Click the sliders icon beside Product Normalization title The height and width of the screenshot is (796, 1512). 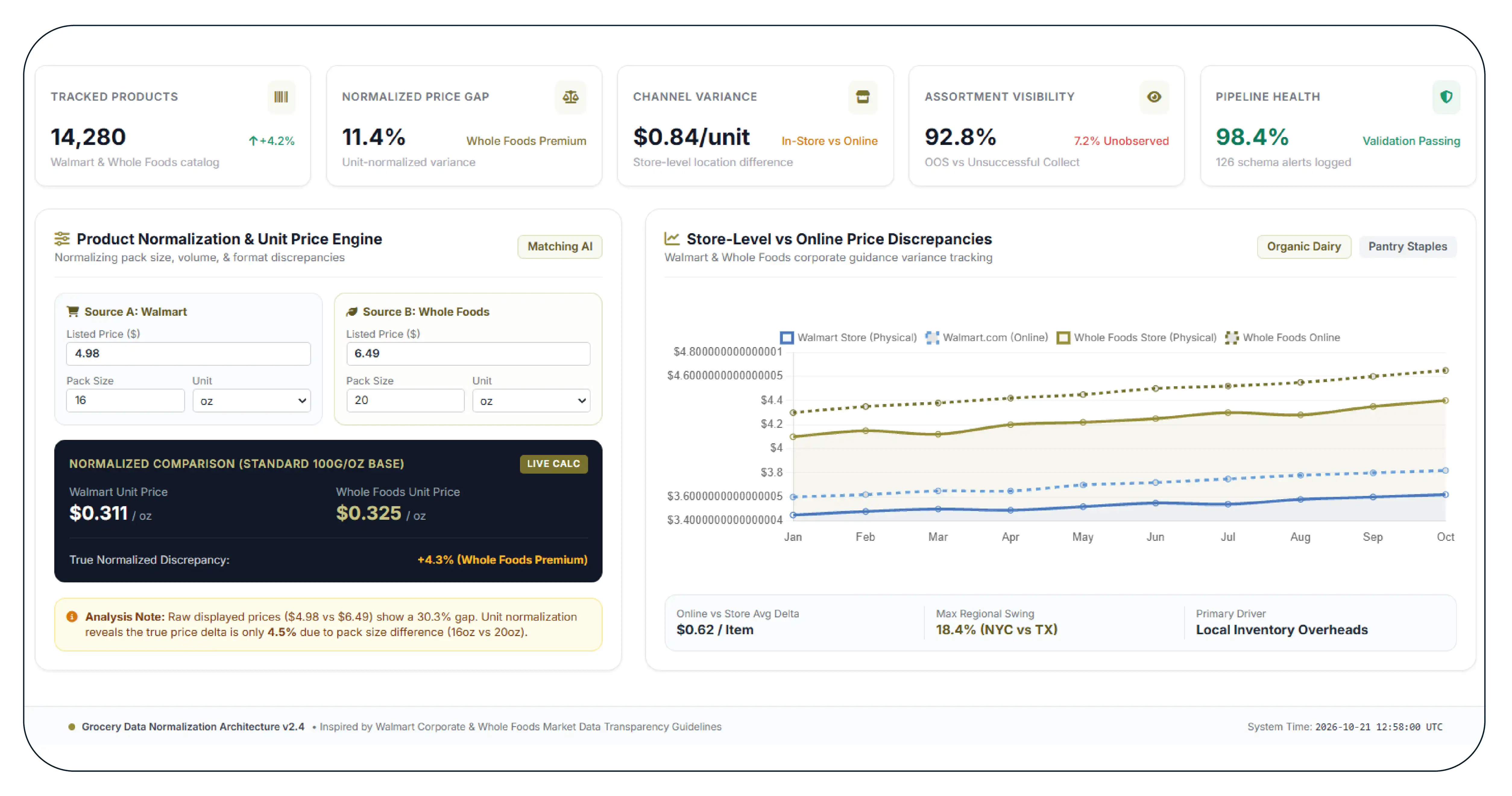click(62, 239)
